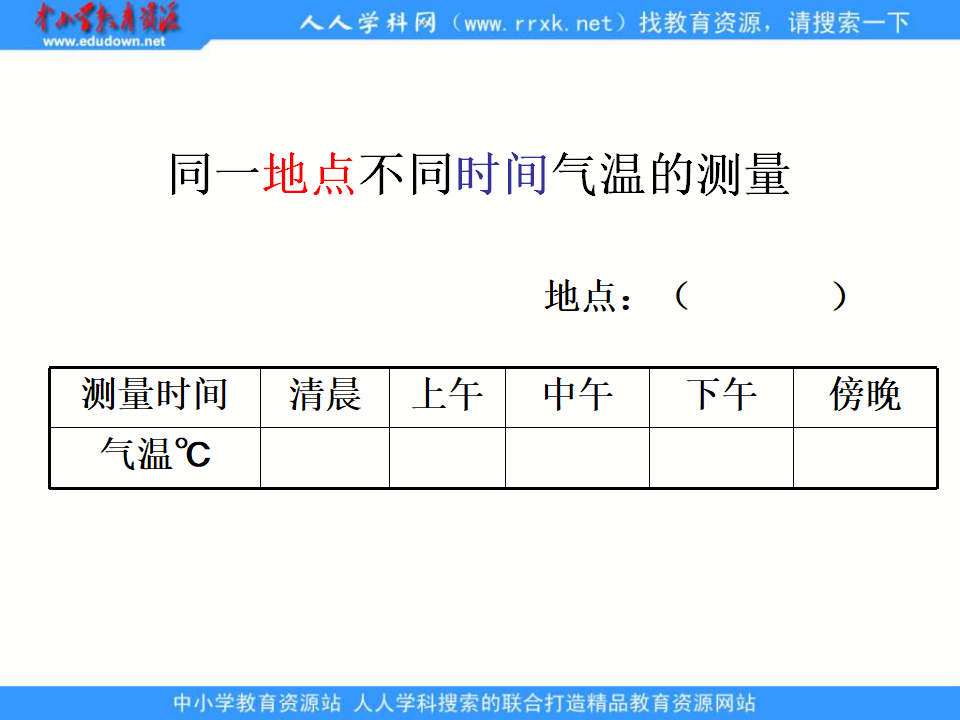This screenshot has height=720, width=960.
Task: Click the red 地点 in the title
Action: [310, 174]
